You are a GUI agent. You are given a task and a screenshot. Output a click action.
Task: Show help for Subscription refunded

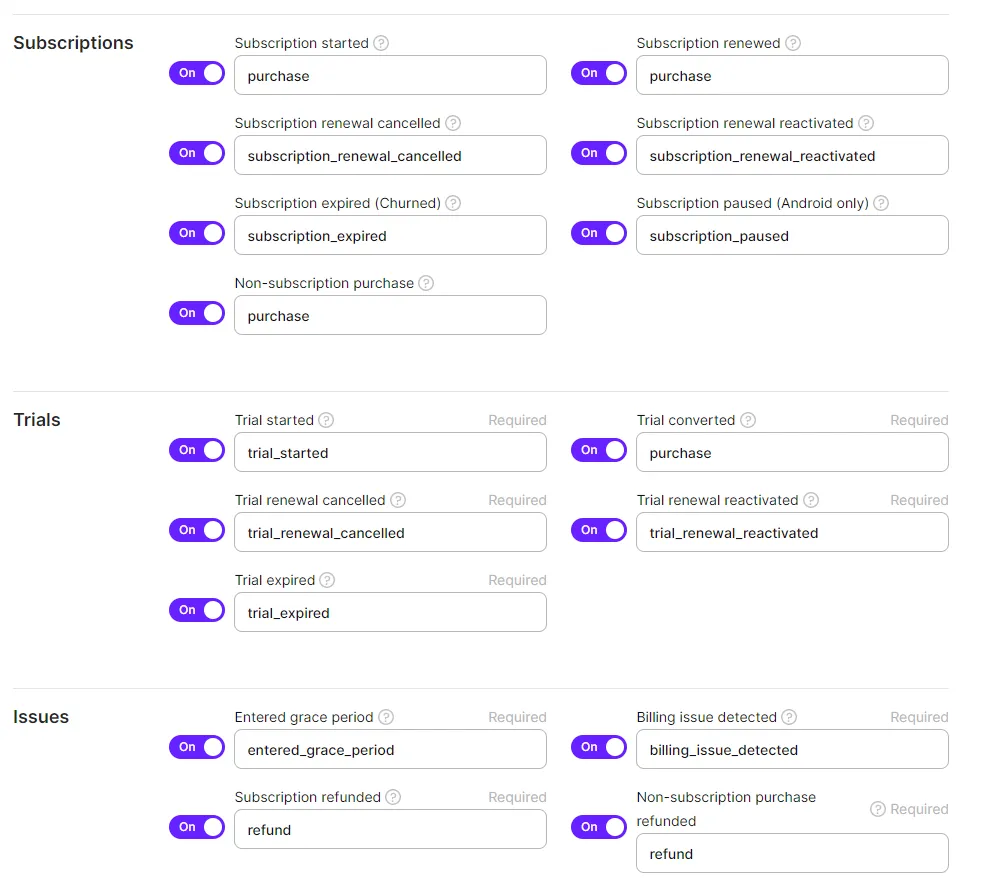click(393, 797)
